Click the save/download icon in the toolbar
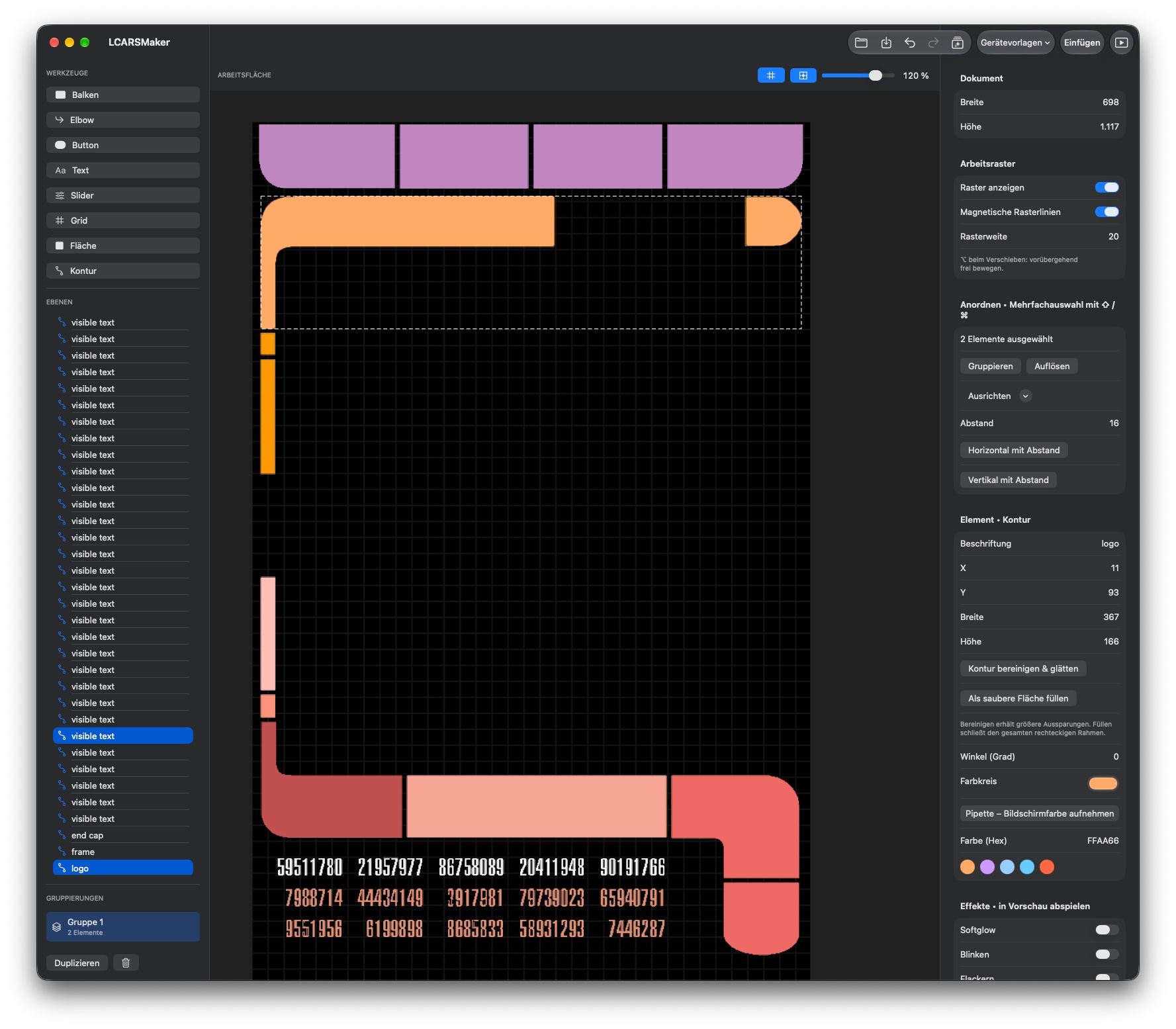The width and height of the screenshot is (1176, 1029). point(886,43)
